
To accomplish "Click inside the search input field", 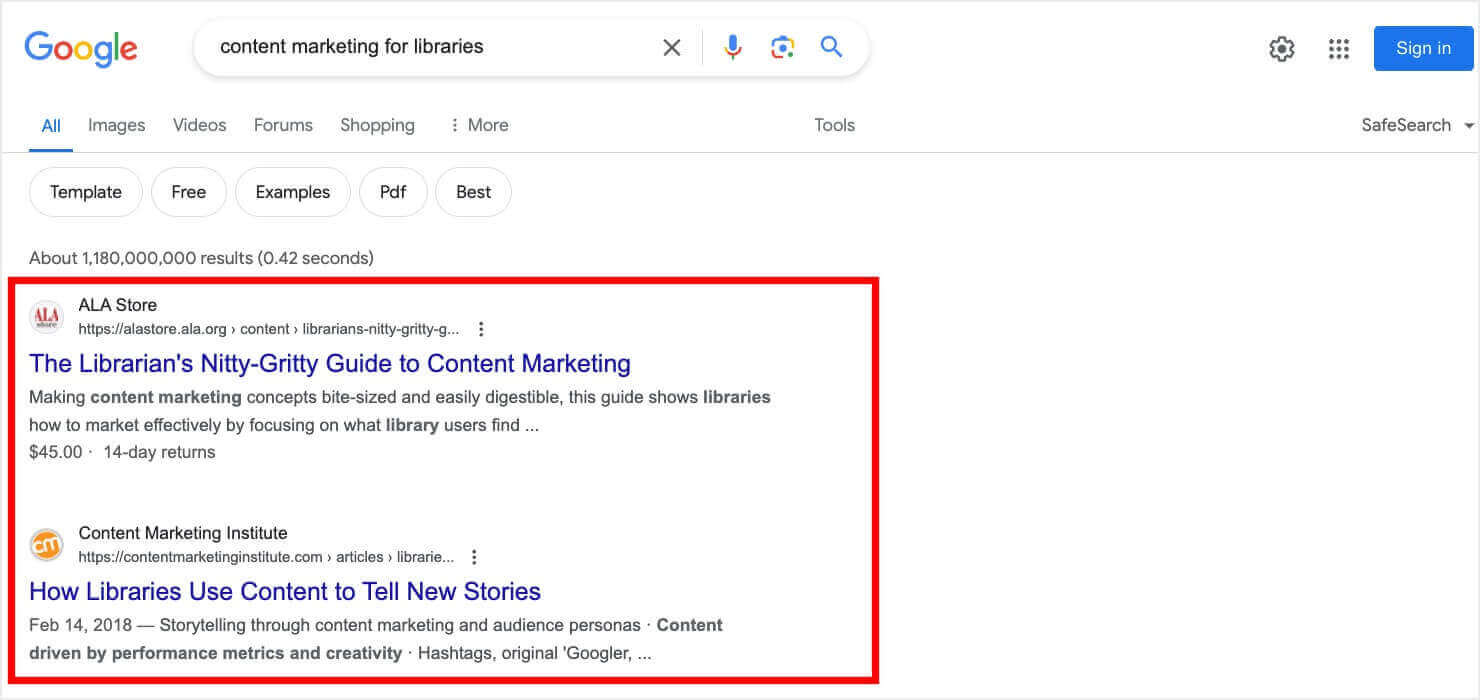I will click(430, 46).
